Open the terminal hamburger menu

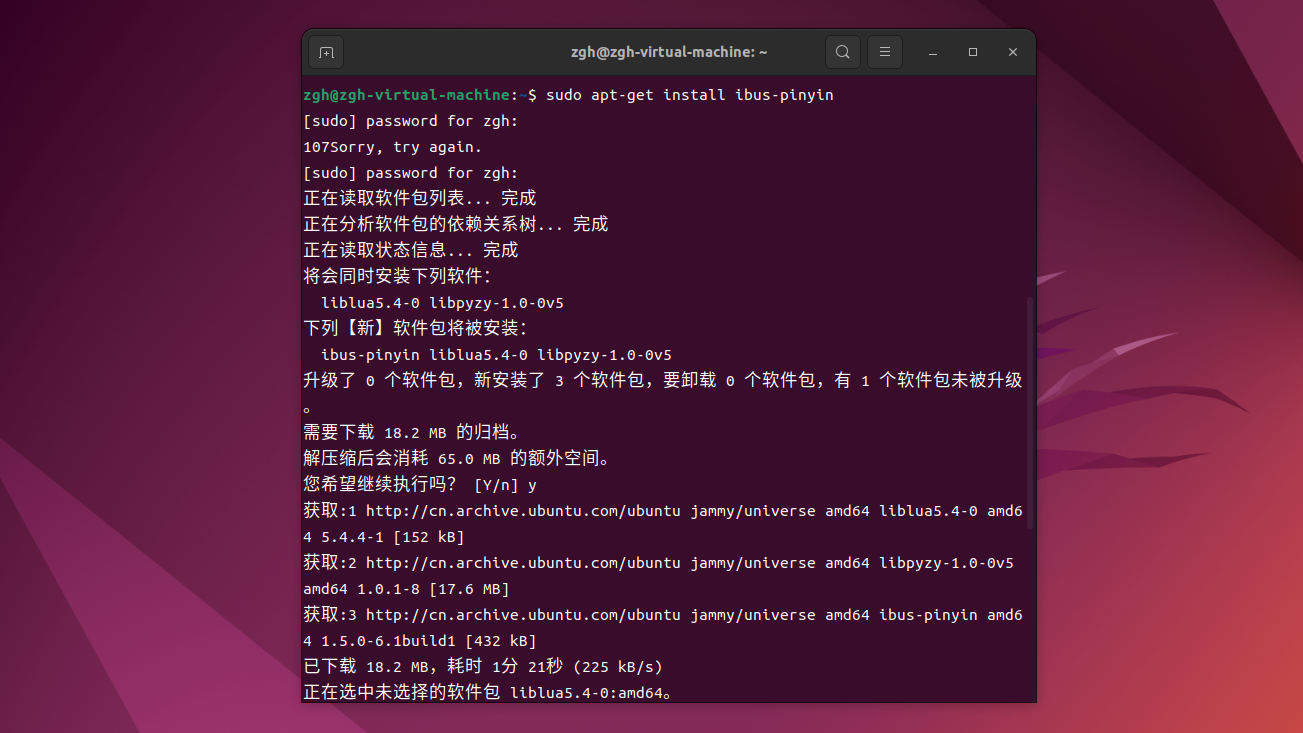click(x=885, y=52)
